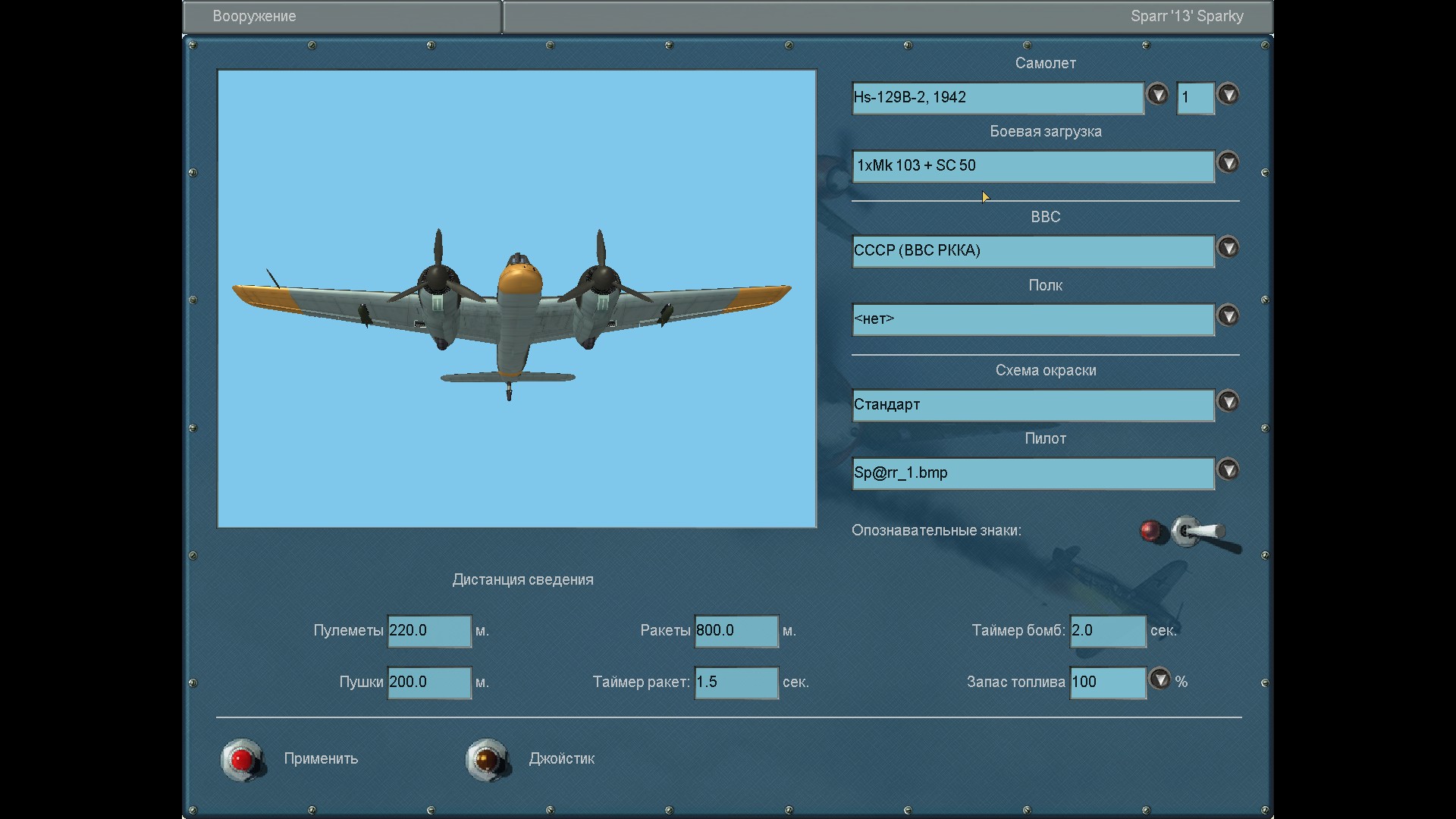The image size is (1456, 819).
Task: Click the Джойстик text label
Action: click(x=561, y=759)
